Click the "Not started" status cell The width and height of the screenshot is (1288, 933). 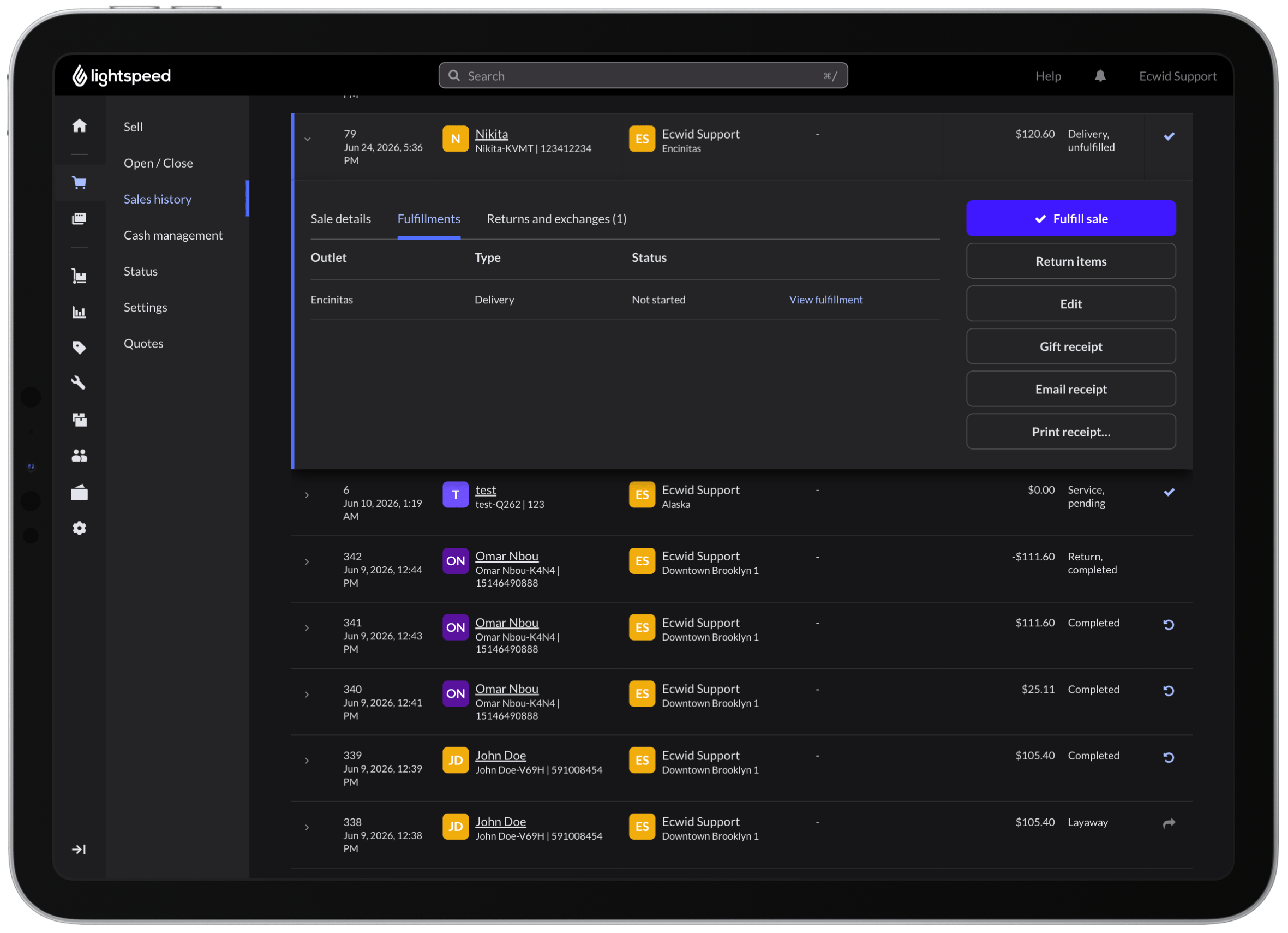point(658,299)
